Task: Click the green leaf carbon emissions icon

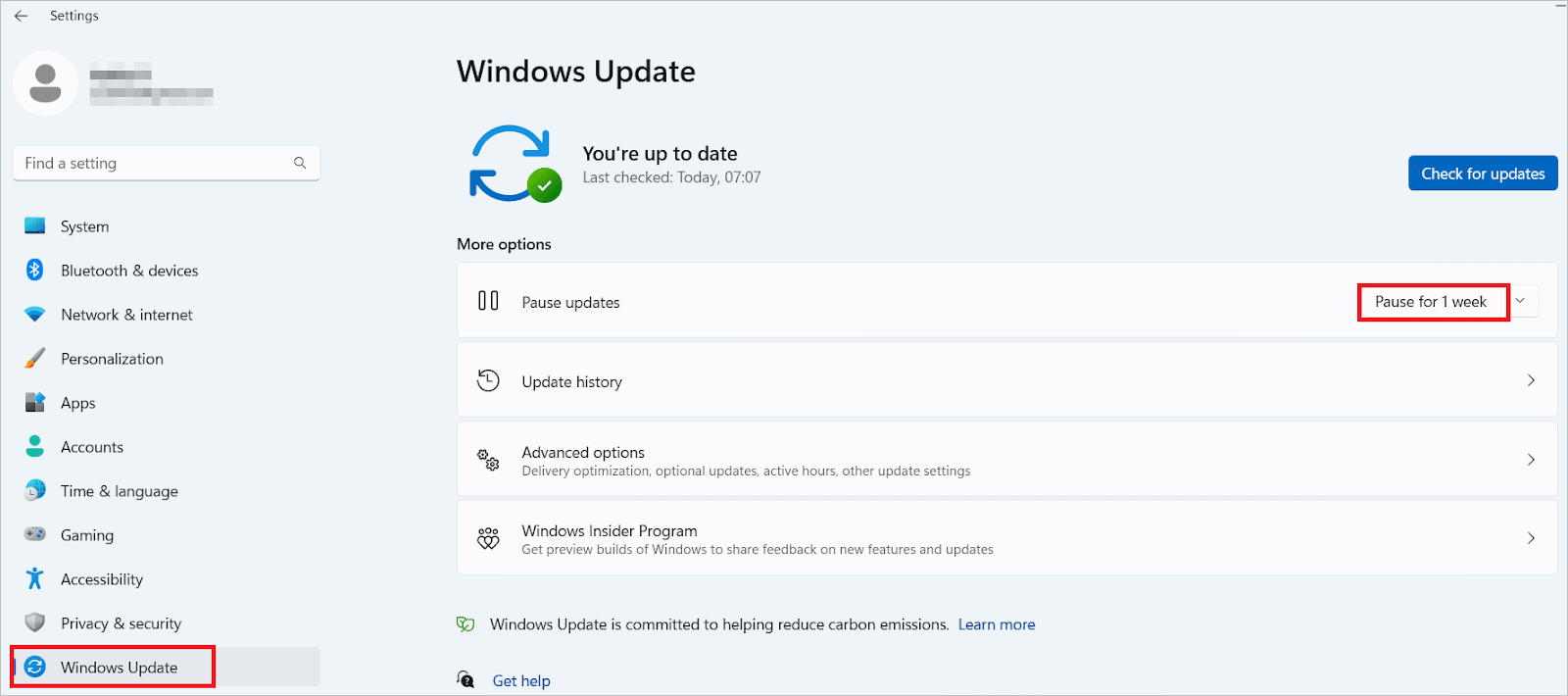Action: point(465,624)
